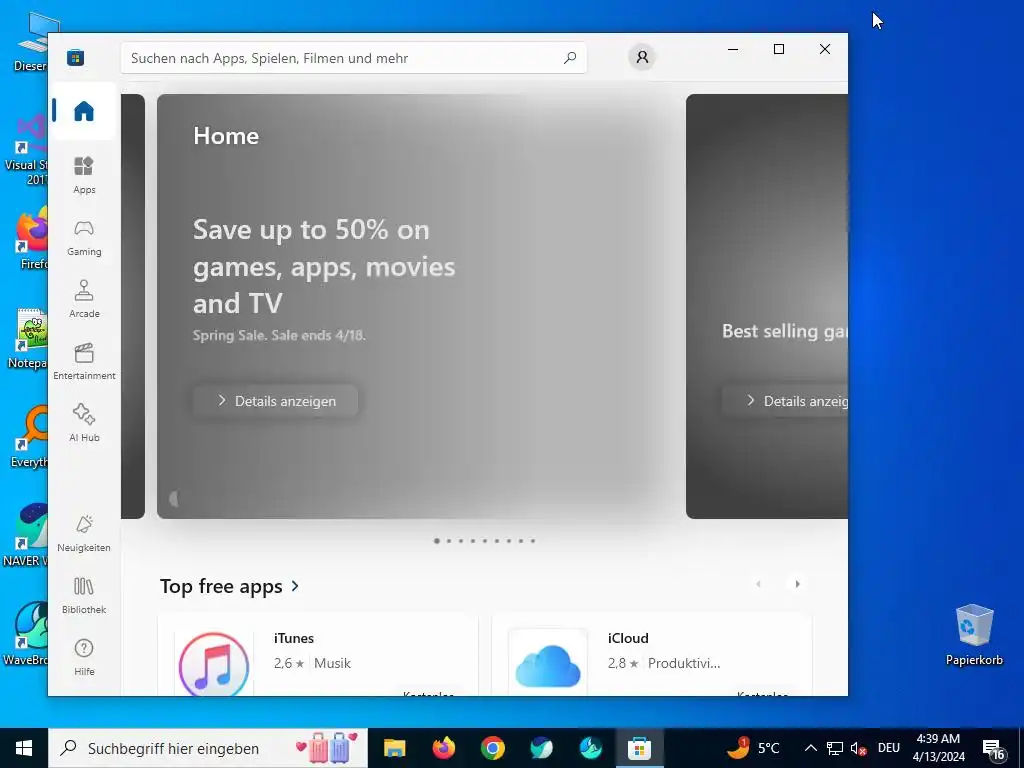Click the search magnifier icon in the Store
1024x768 pixels.
pyautogui.click(x=569, y=57)
